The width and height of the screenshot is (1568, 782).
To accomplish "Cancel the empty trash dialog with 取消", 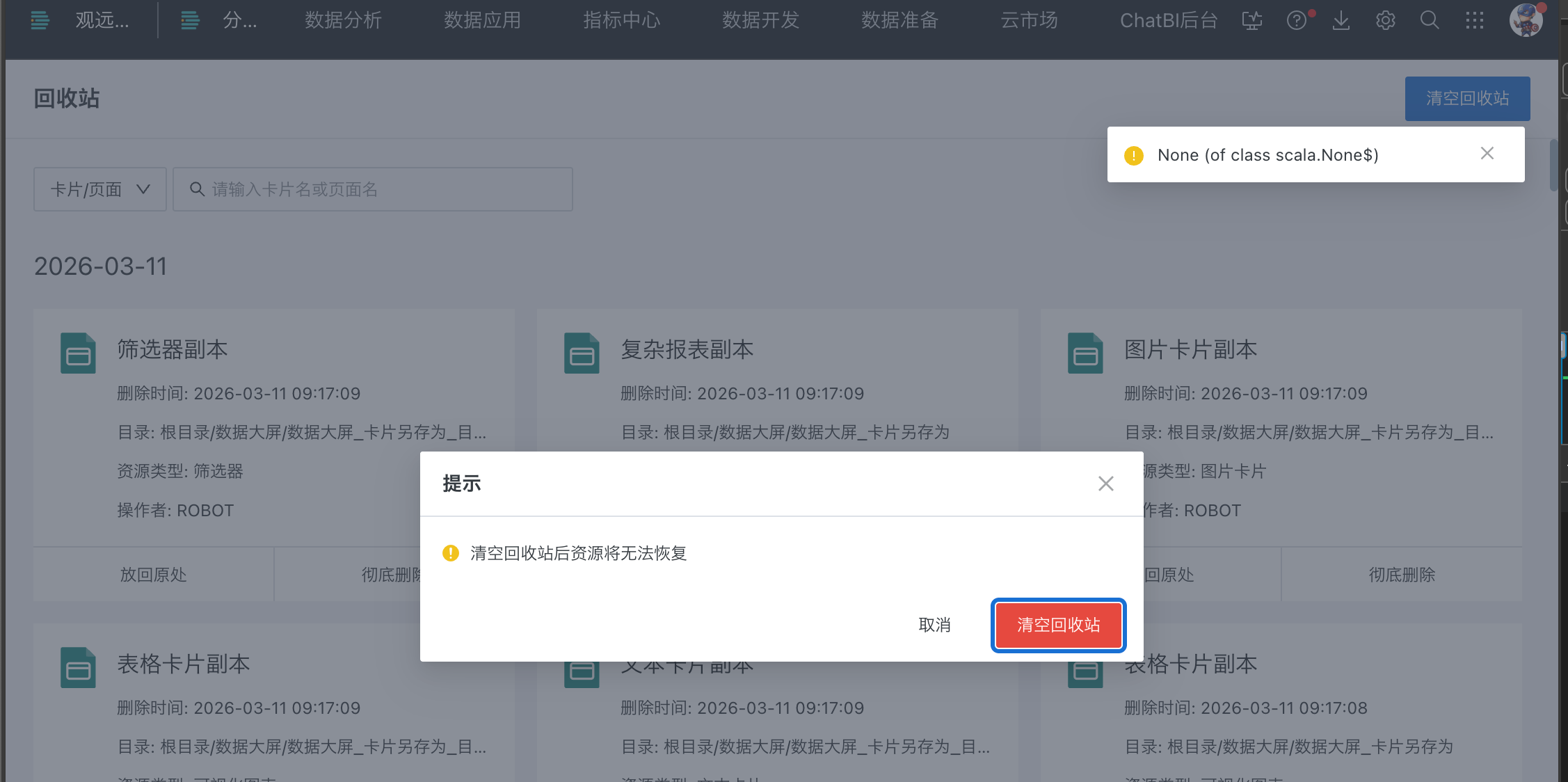I will (935, 625).
